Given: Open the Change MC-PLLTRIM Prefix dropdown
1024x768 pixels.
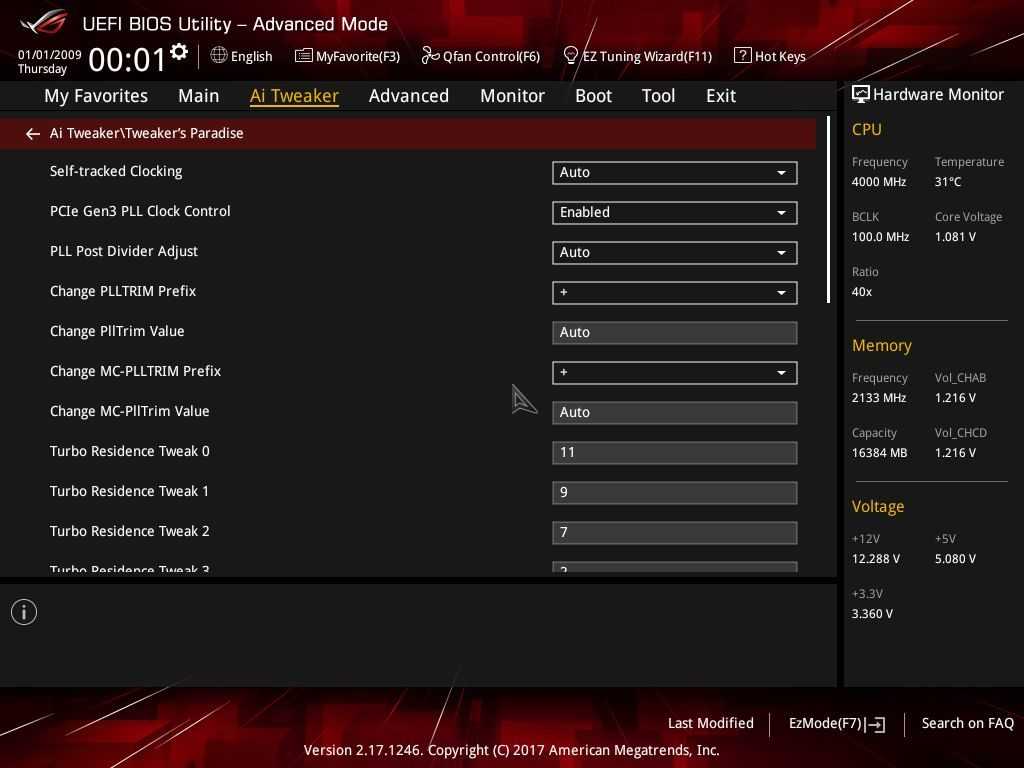Looking at the screenshot, I should tap(674, 372).
